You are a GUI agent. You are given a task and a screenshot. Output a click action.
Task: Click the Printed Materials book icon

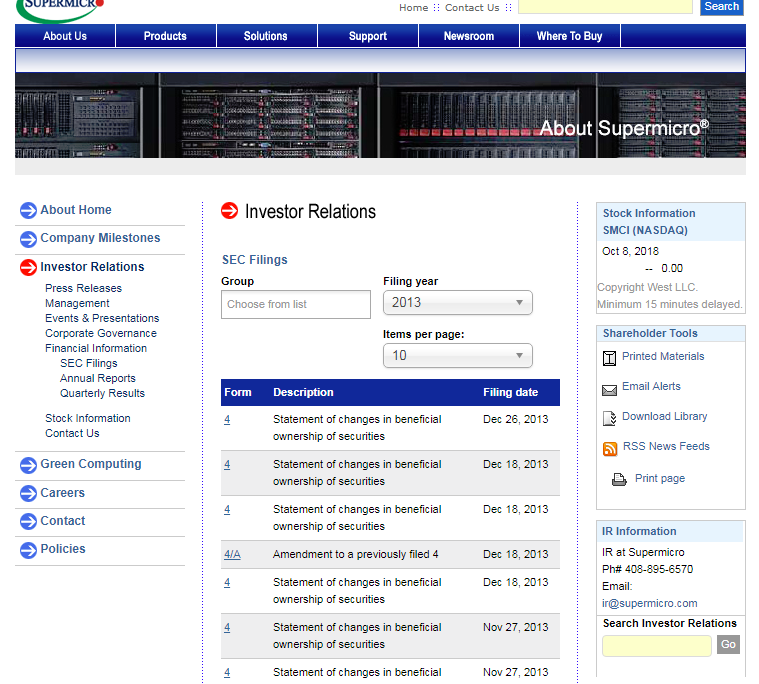tap(609, 358)
